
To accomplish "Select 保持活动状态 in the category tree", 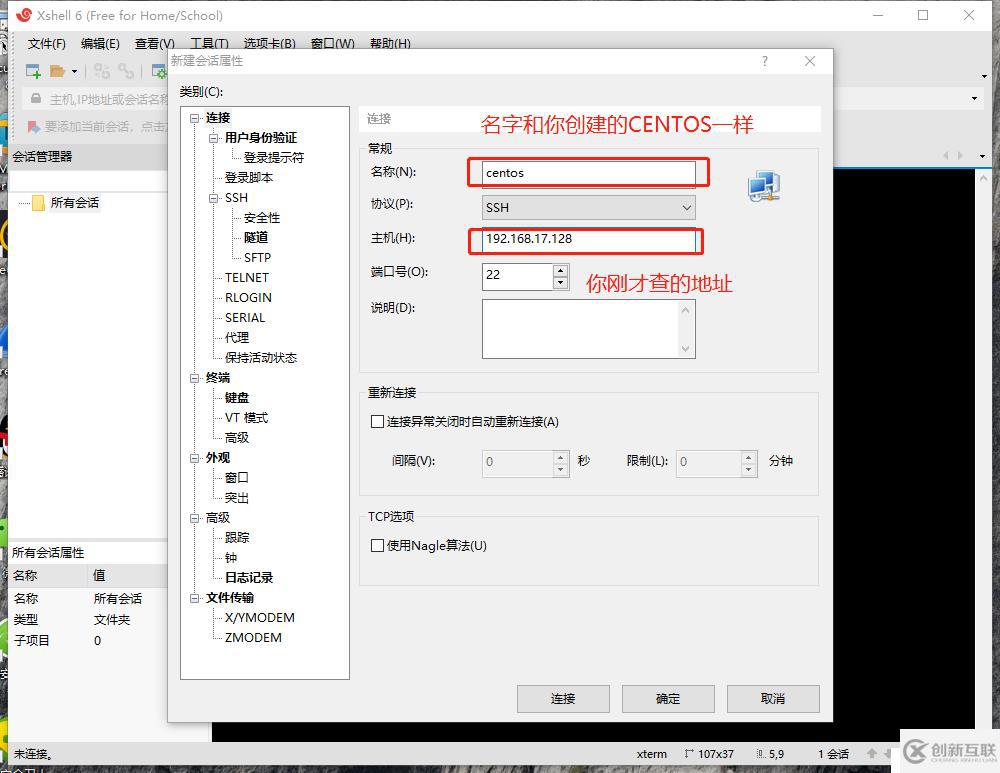I will coord(261,358).
